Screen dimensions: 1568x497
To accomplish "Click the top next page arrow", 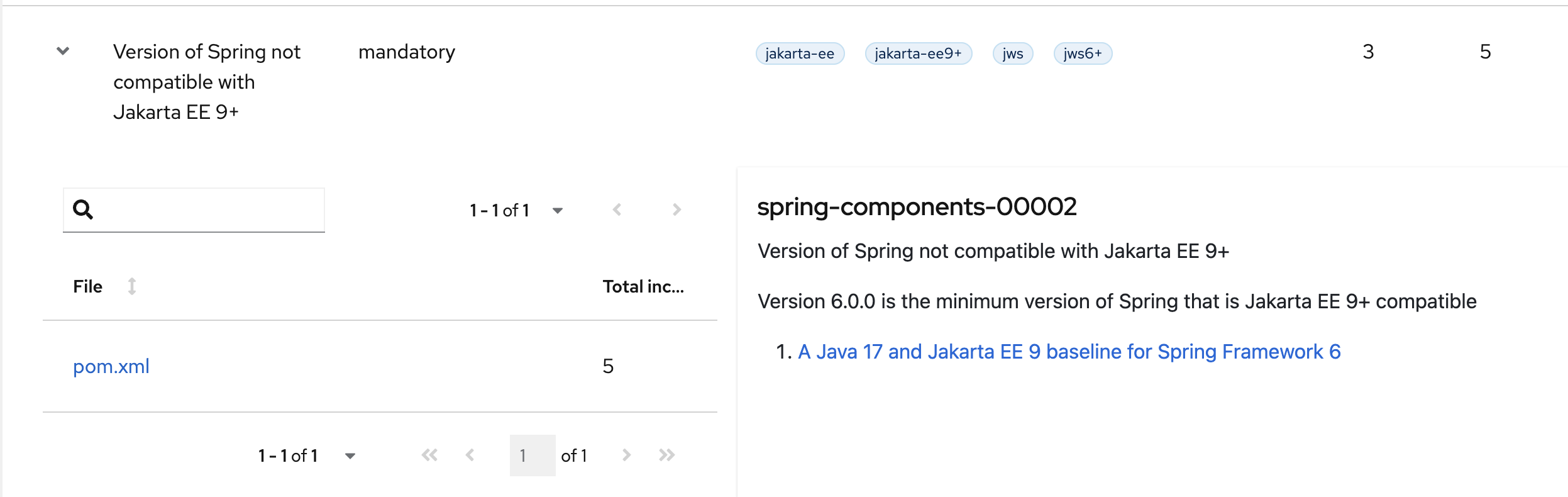I will coord(676,209).
